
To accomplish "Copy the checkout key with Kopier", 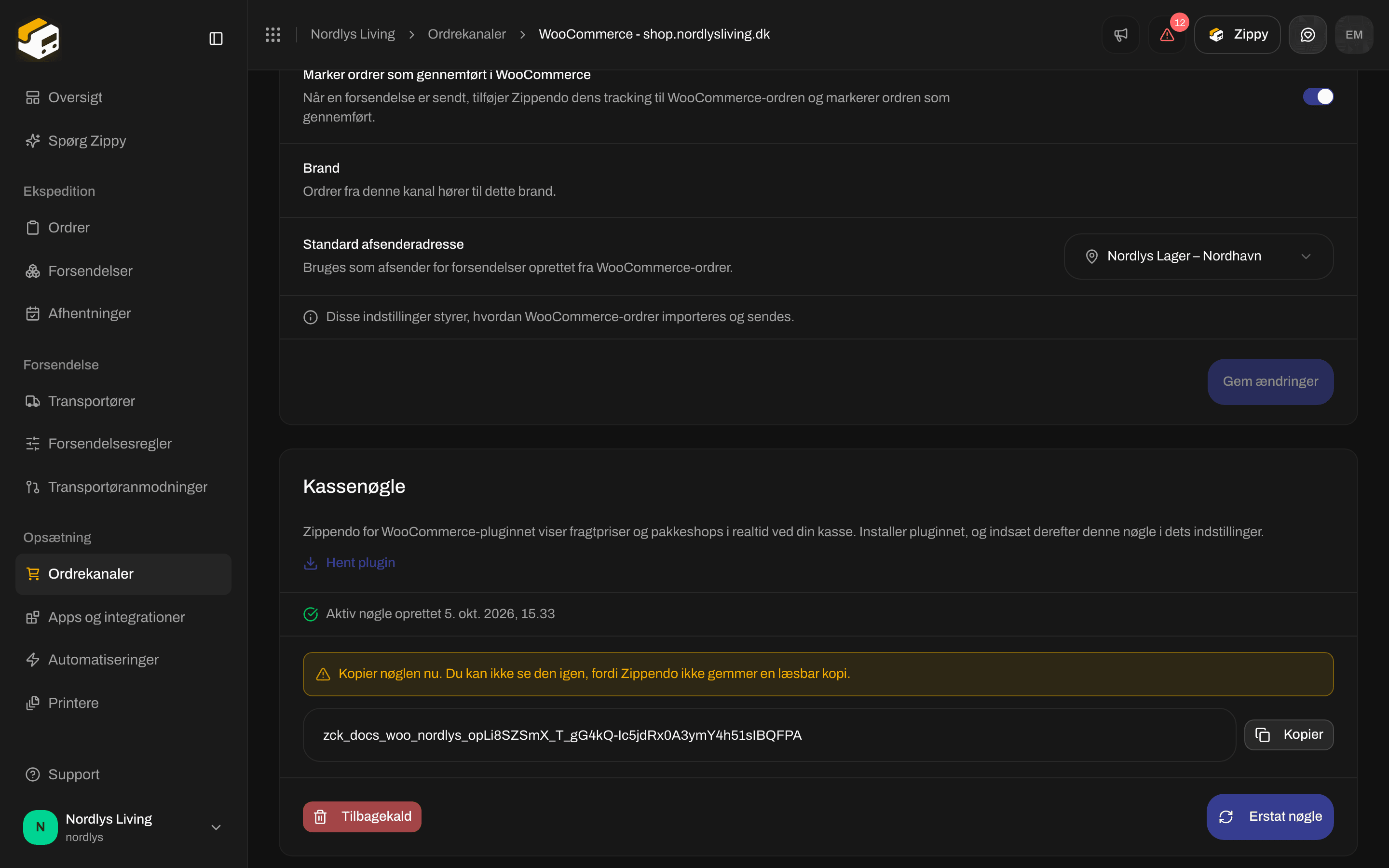I will pyautogui.click(x=1289, y=735).
